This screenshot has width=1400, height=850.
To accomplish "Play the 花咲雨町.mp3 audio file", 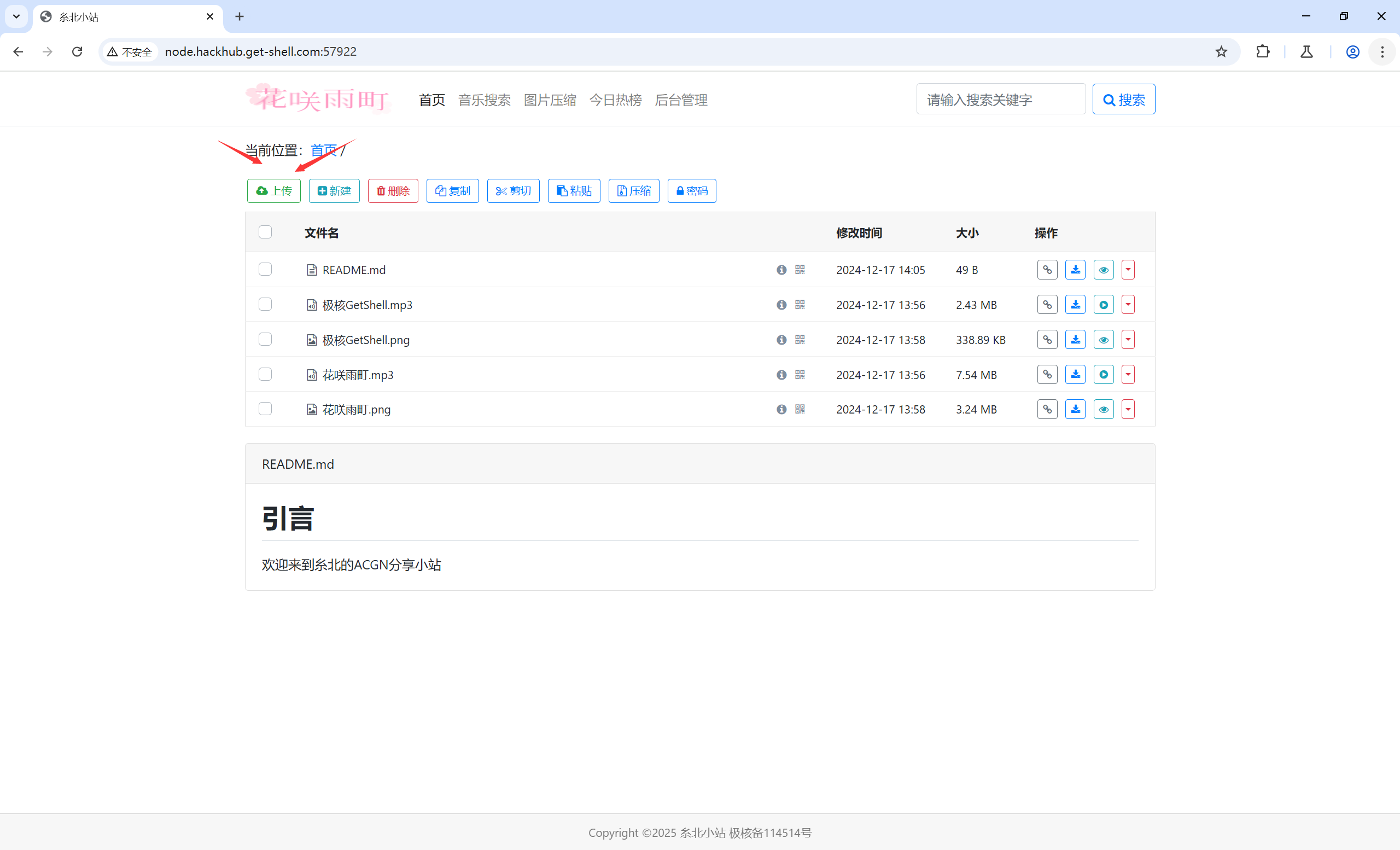I will tap(1104, 374).
